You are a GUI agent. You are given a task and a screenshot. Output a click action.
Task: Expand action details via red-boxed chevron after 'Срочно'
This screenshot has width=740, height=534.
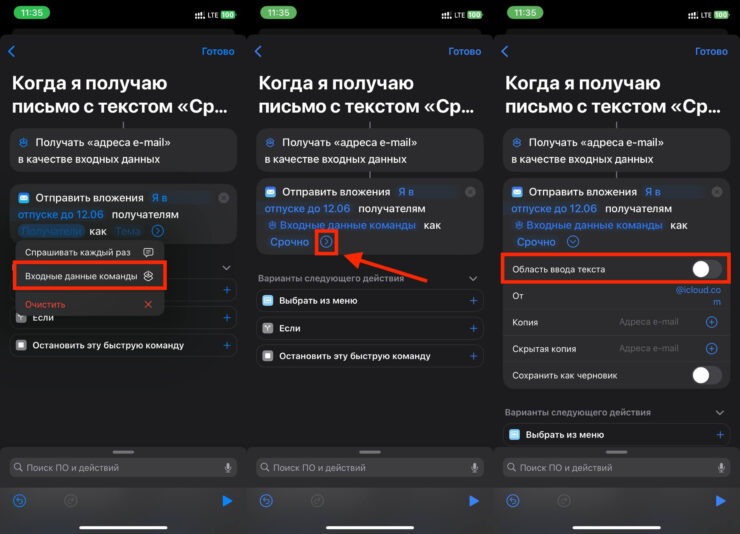pyautogui.click(x=325, y=242)
